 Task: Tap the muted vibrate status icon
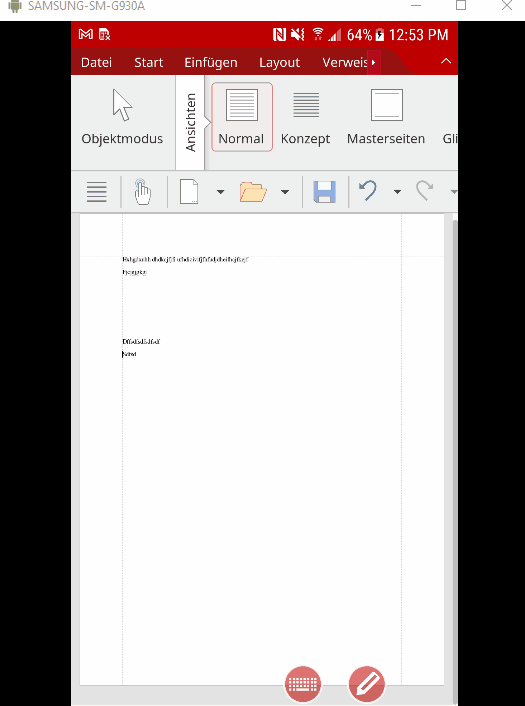click(x=298, y=35)
